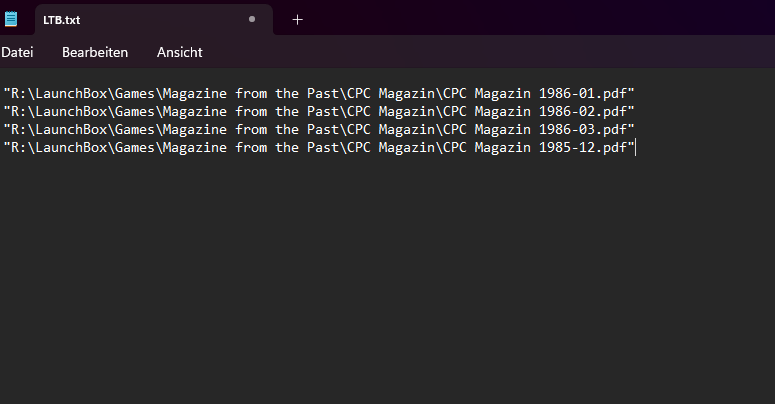The image size is (775, 404).
Task: Click on 1986-02.pdf in the text
Action: [x=582, y=111]
